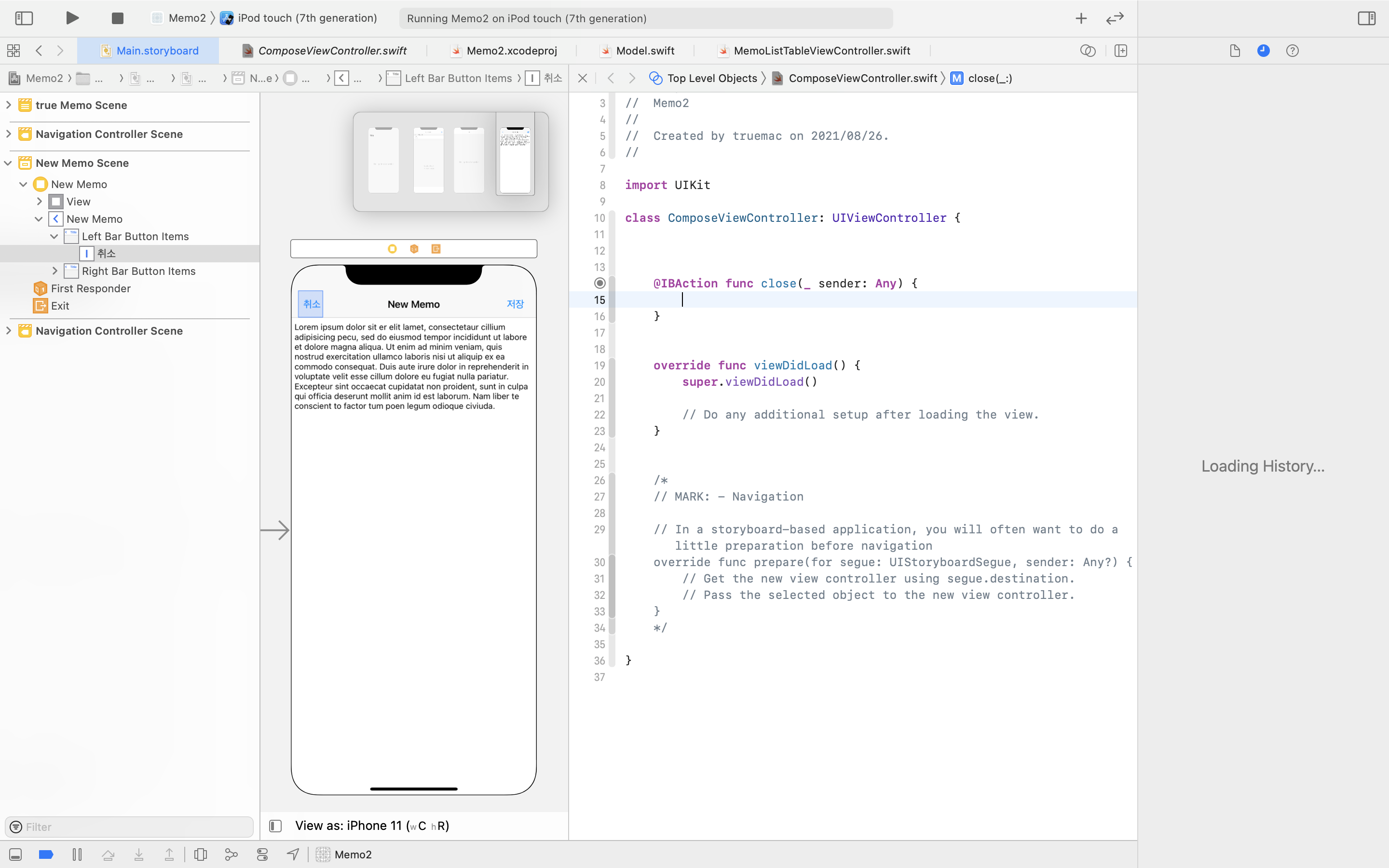Expand Right Bar Button Items
The image size is (1389, 868).
pos(55,271)
